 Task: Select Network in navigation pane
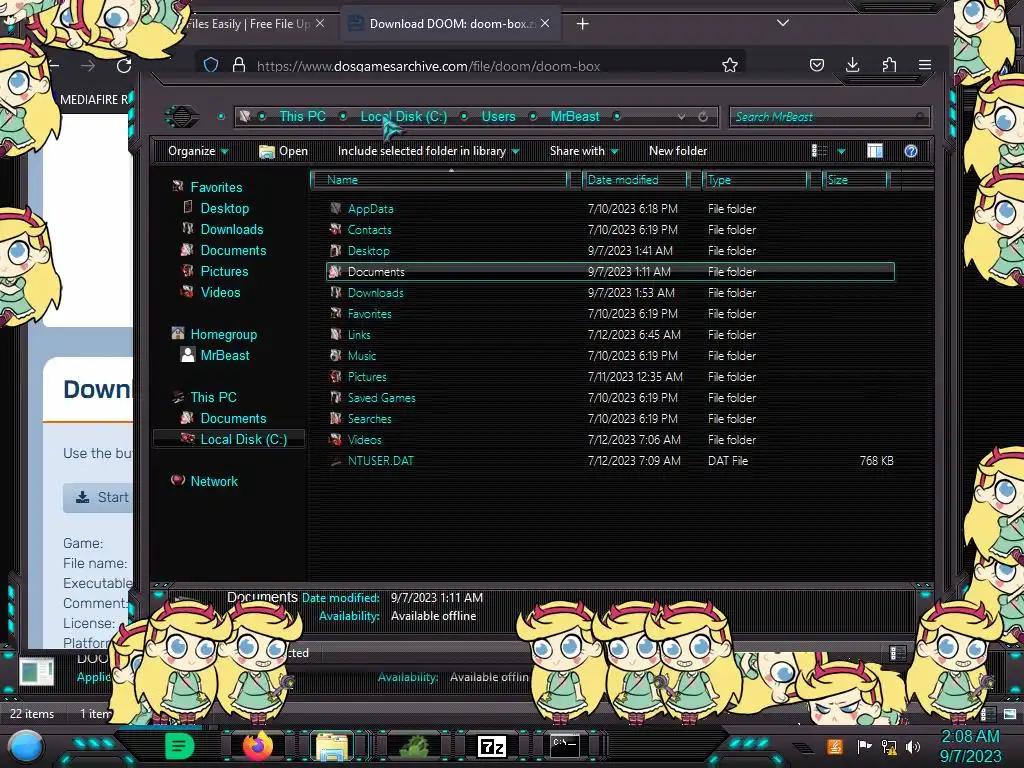click(205, 481)
